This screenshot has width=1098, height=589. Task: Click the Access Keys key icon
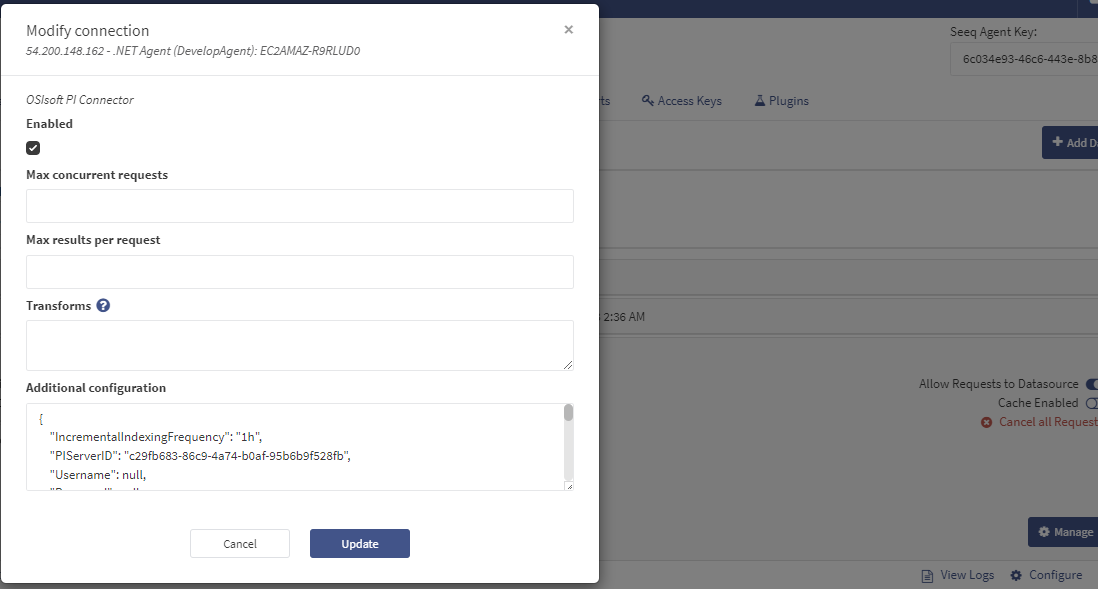(x=648, y=101)
